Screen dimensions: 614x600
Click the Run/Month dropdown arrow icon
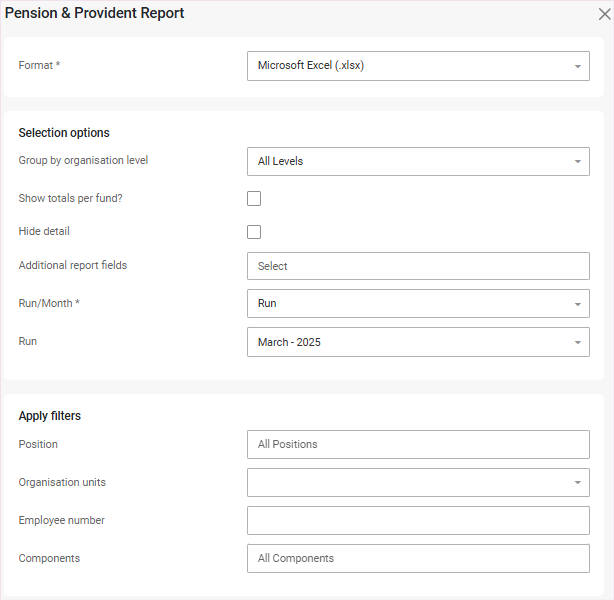(577, 304)
